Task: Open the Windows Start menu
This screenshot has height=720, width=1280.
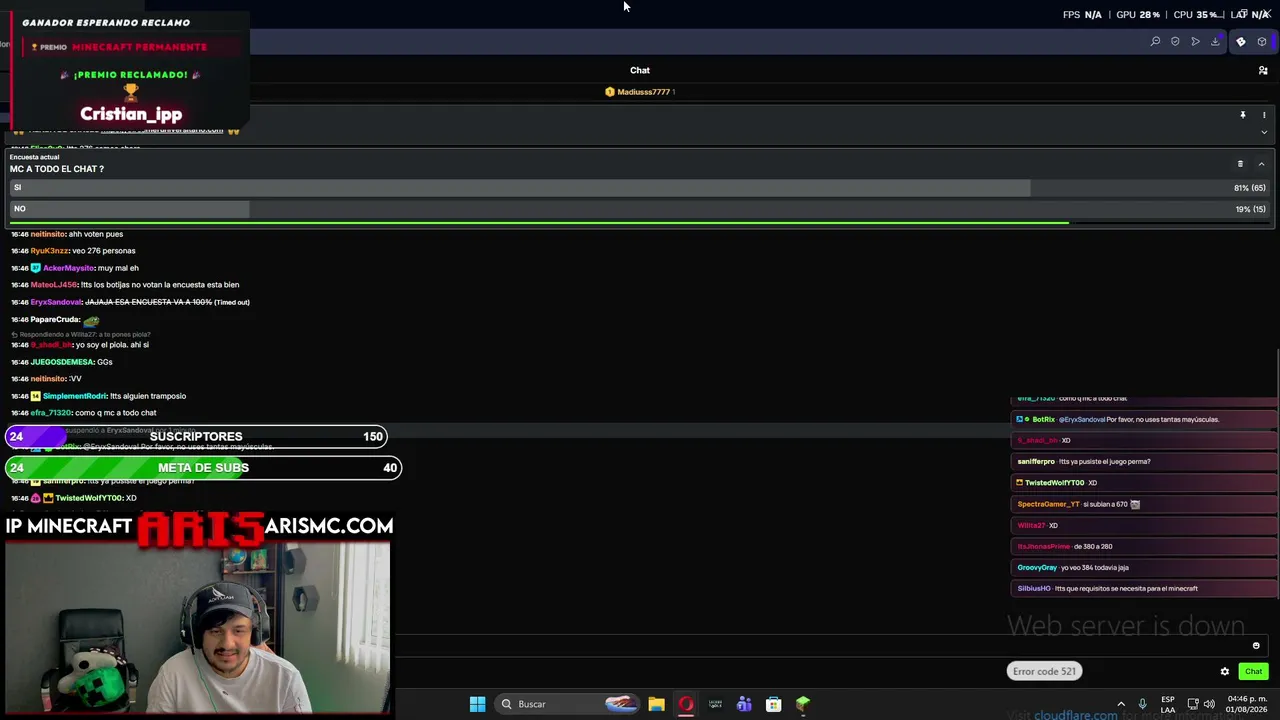Action: coord(477,704)
